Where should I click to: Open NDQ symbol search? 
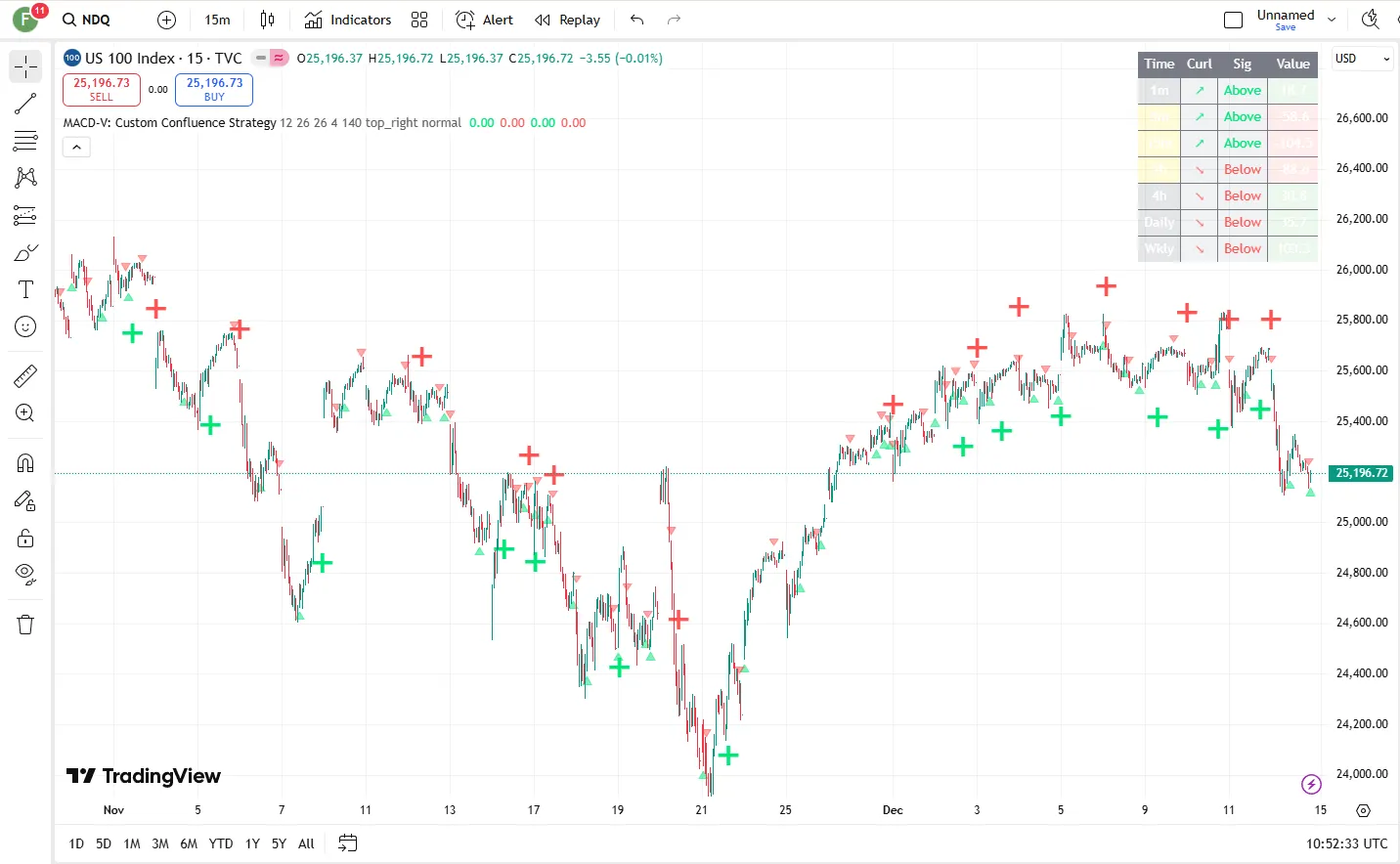tap(86, 20)
